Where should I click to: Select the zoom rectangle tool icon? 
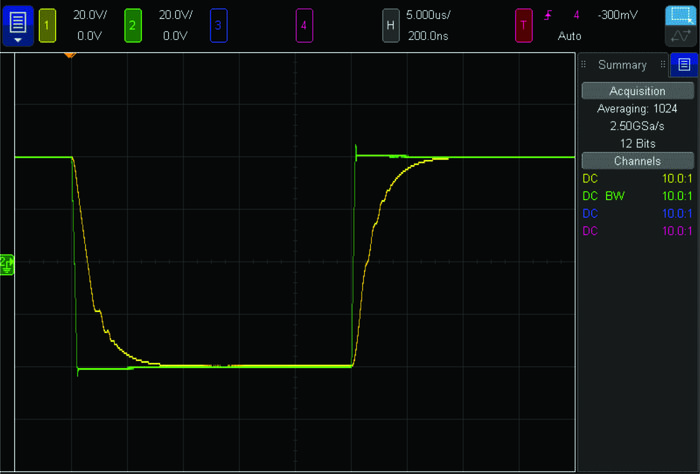[x=681, y=15]
